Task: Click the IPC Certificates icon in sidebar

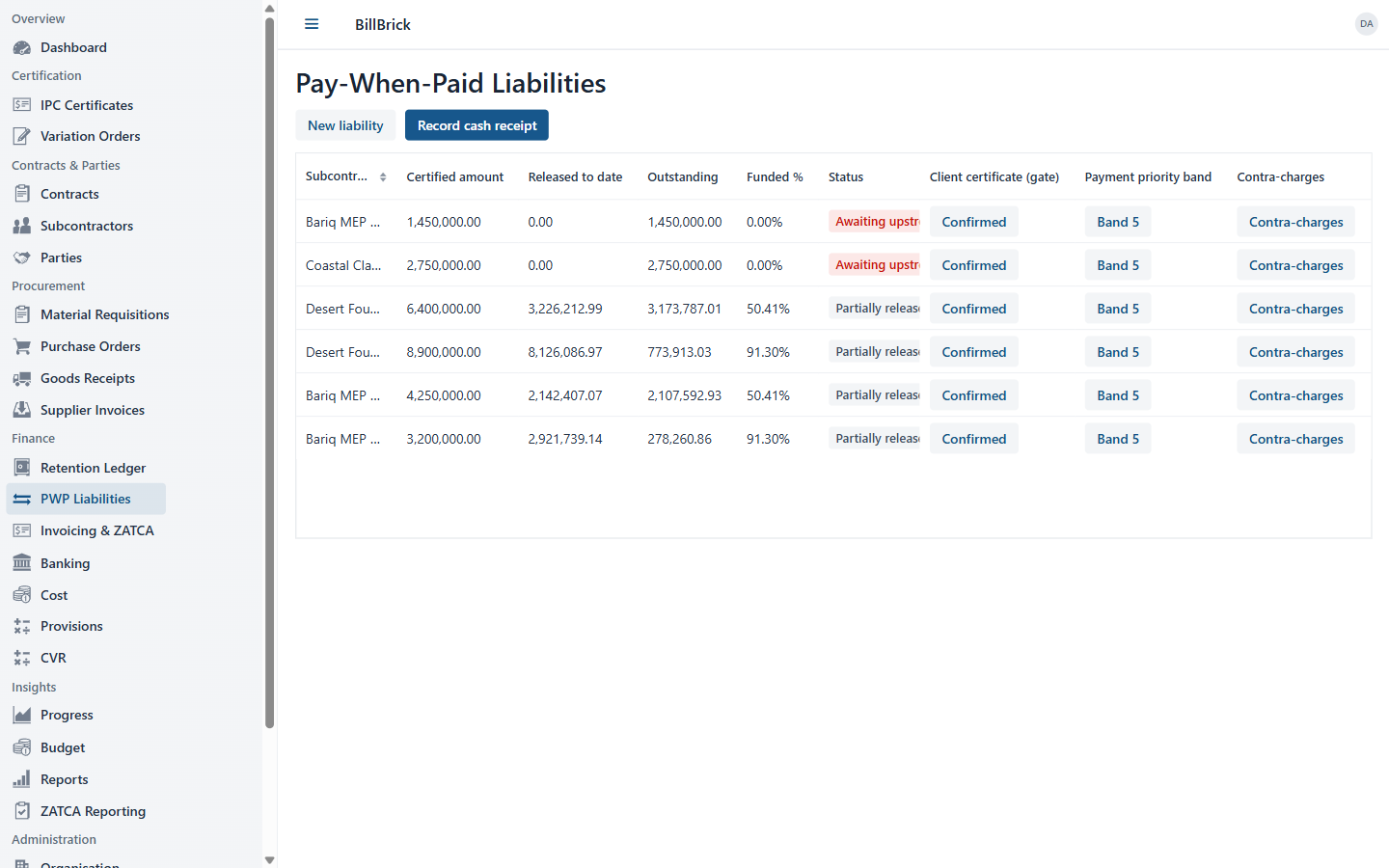Action: point(22,105)
